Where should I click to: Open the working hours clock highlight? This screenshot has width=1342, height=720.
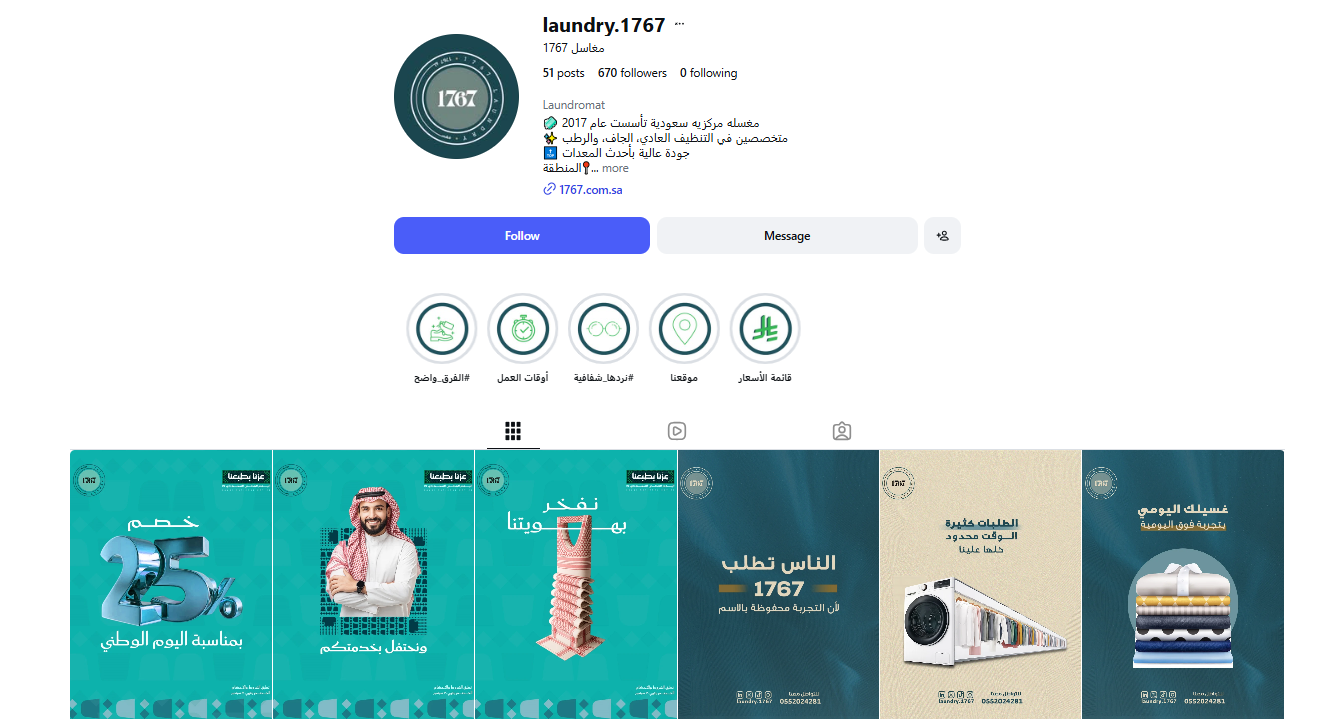(522, 328)
